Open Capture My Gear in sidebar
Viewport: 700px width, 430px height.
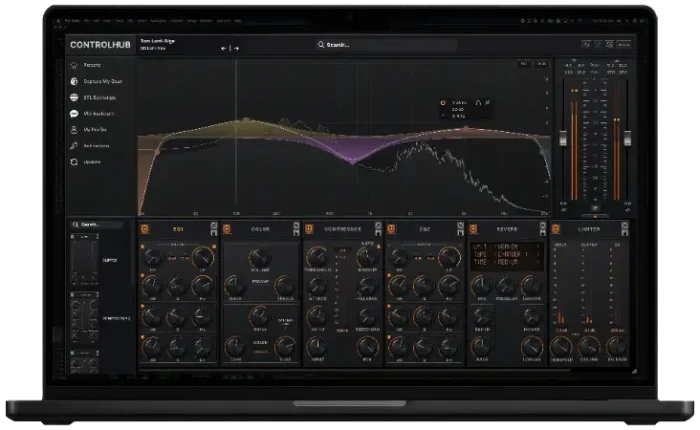pos(104,81)
